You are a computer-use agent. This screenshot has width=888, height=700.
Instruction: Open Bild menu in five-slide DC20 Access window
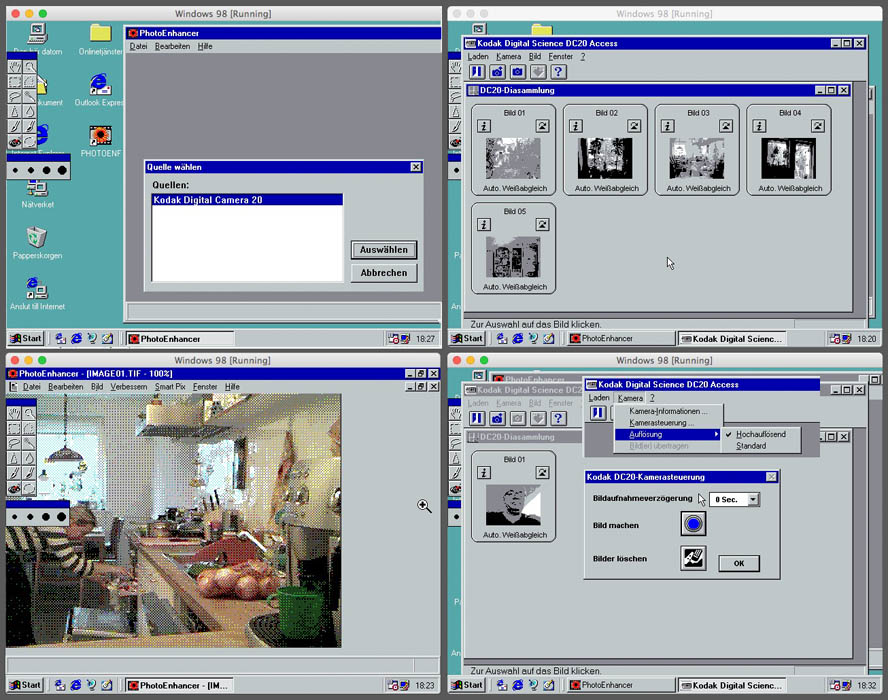click(x=535, y=57)
